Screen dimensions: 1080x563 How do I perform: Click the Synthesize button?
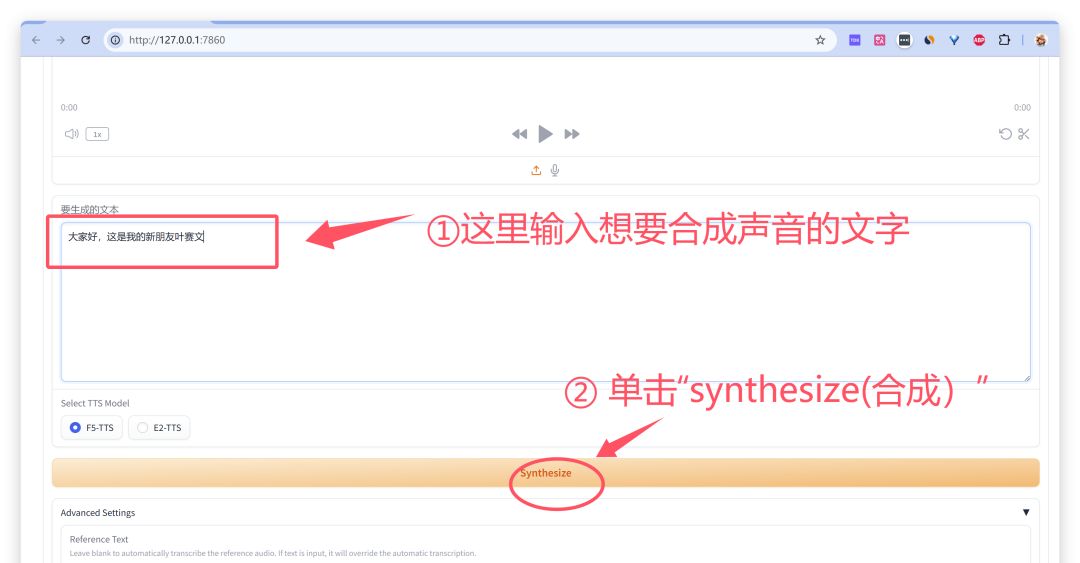click(x=546, y=473)
